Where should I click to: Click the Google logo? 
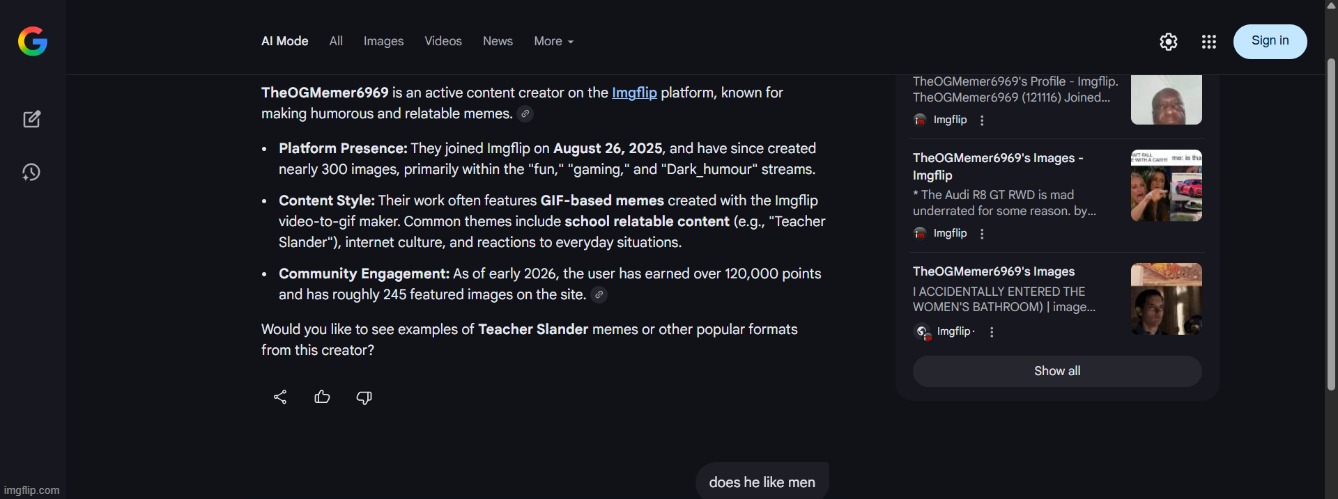(x=32, y=41)
